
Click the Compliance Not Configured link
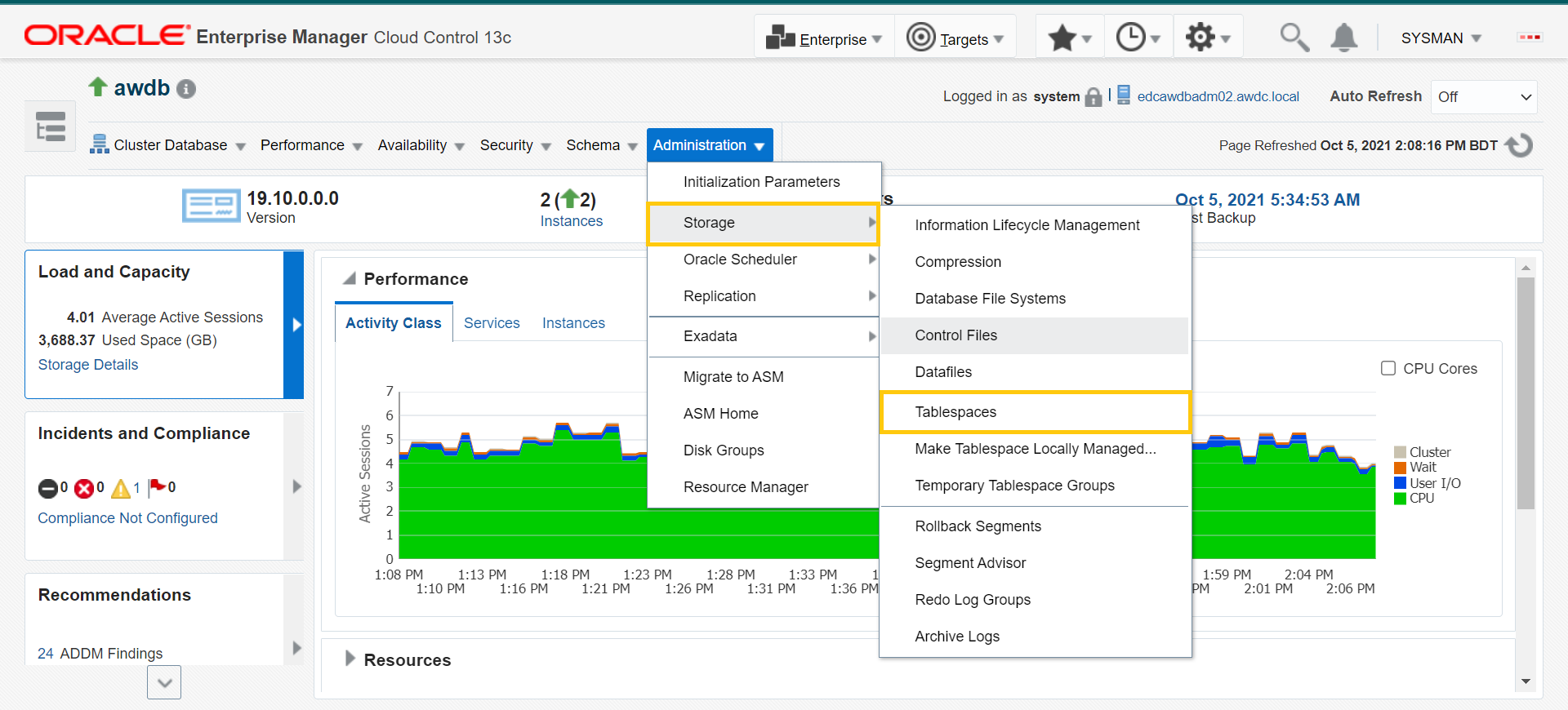[127, 518]
